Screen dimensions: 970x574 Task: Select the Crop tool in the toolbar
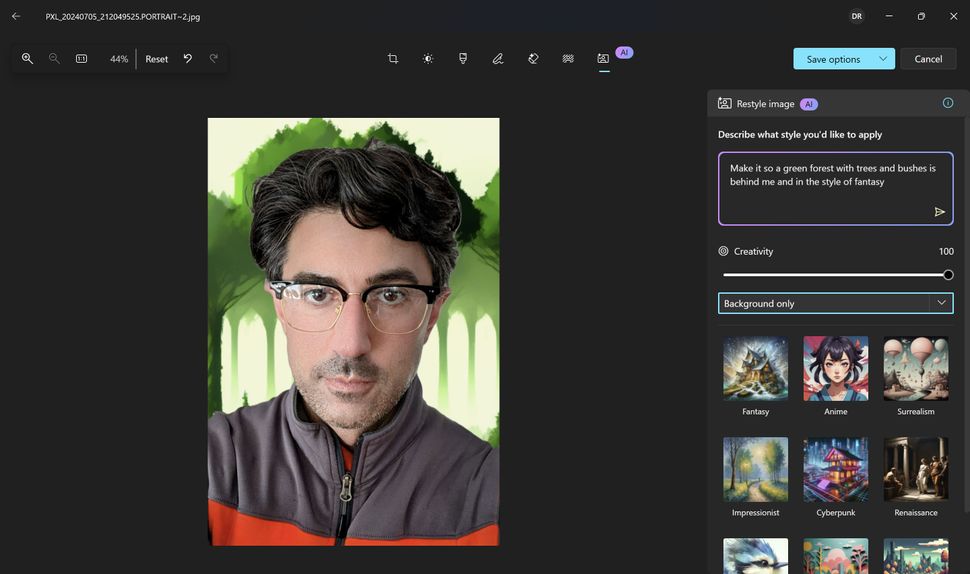pyautogui.click(x=393, y=59)
